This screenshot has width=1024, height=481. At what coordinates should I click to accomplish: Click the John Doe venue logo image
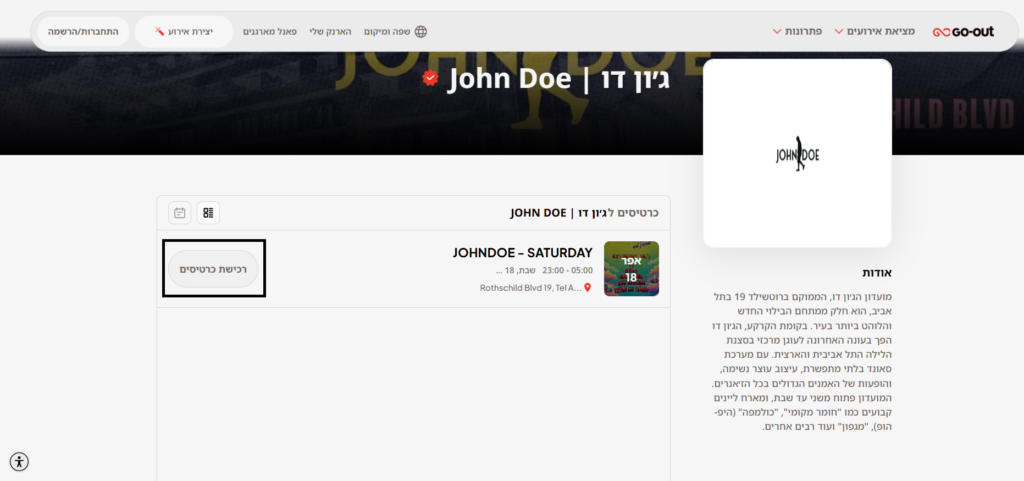coord(797,154)
